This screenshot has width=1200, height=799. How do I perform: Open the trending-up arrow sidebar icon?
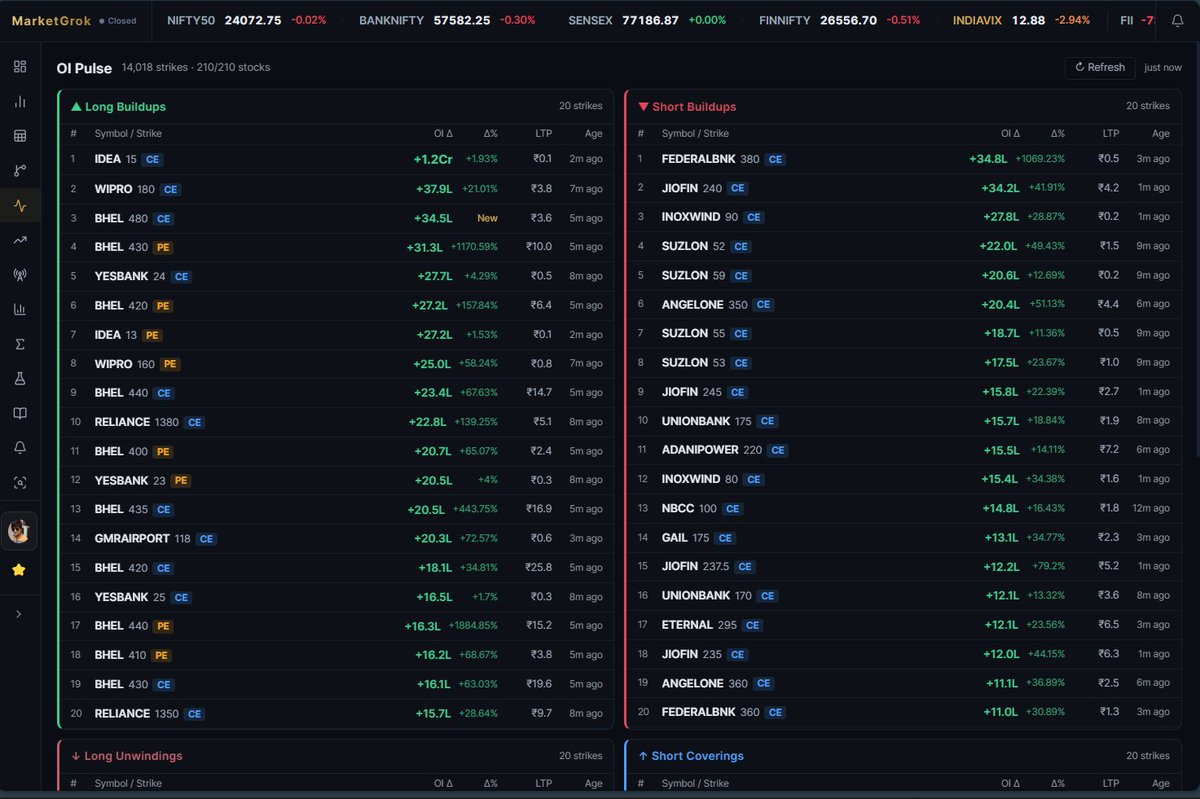coord(20,240)
